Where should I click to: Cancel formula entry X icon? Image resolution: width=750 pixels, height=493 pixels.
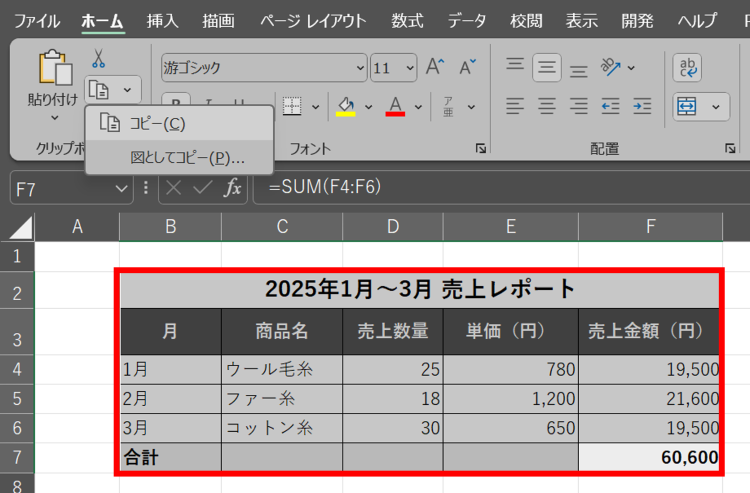[x=173, y=187]
